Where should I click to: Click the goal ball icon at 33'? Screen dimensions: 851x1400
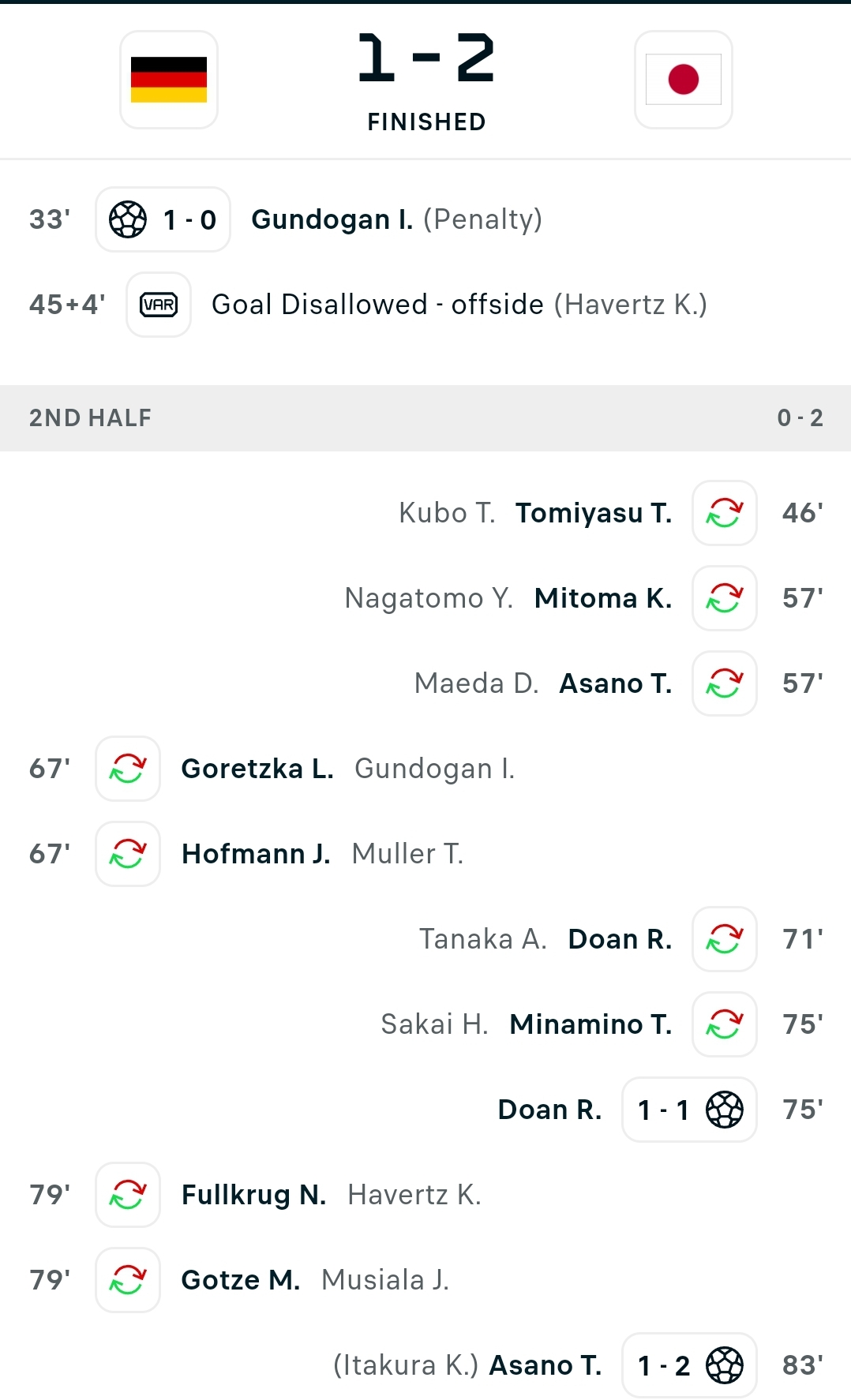click(128, 219)
